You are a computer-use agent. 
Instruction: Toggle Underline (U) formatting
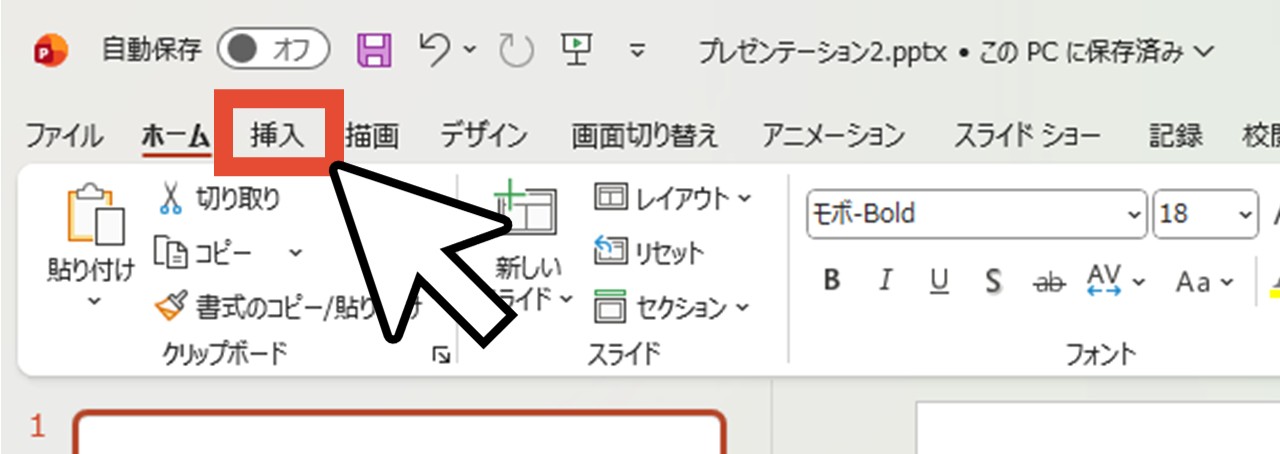938,282
